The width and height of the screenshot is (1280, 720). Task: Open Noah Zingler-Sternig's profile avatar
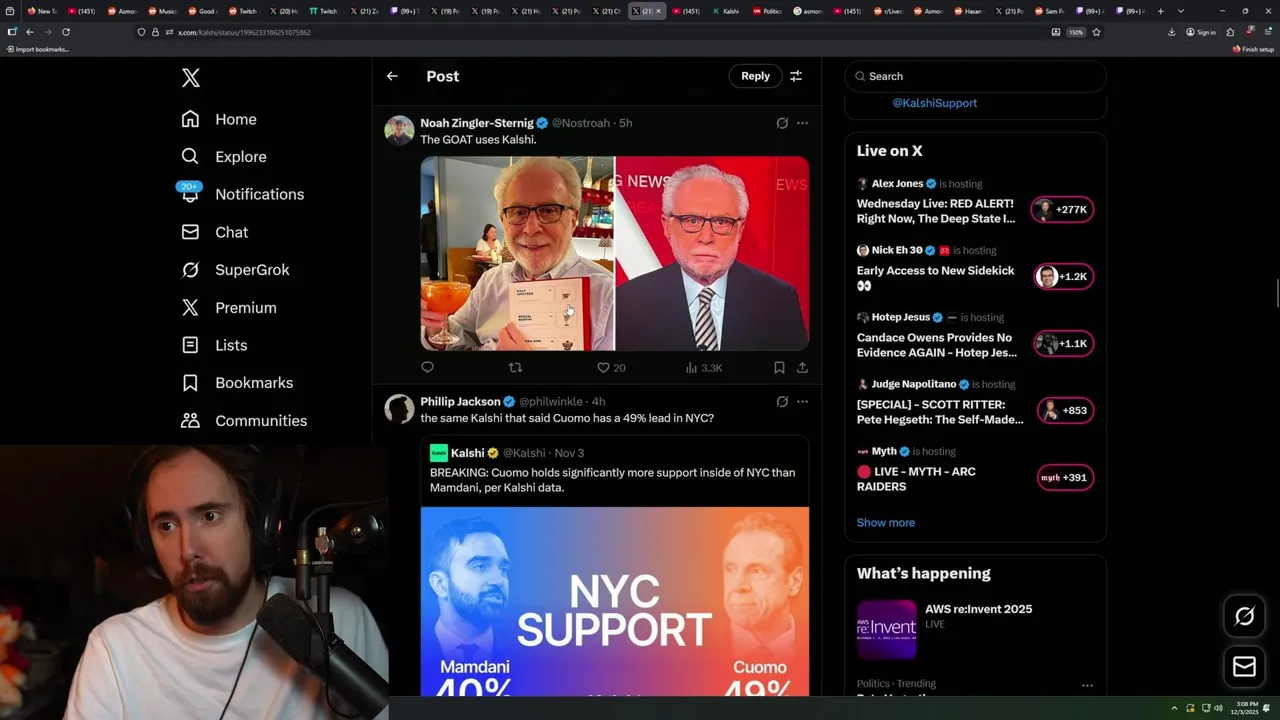399,130
